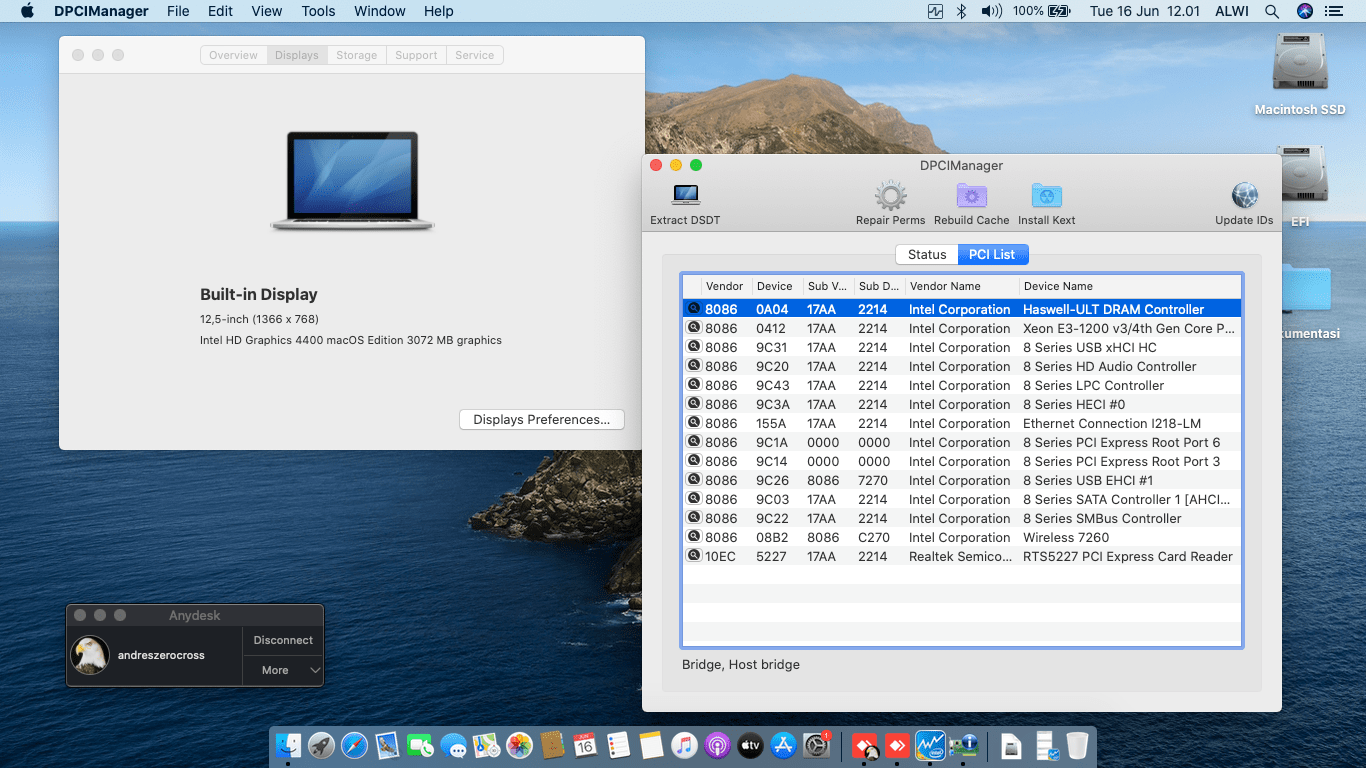Viewport: 1366px width, 768px height.
Task: Open Spotlight search in menu bar
Action: point(1272,11)
